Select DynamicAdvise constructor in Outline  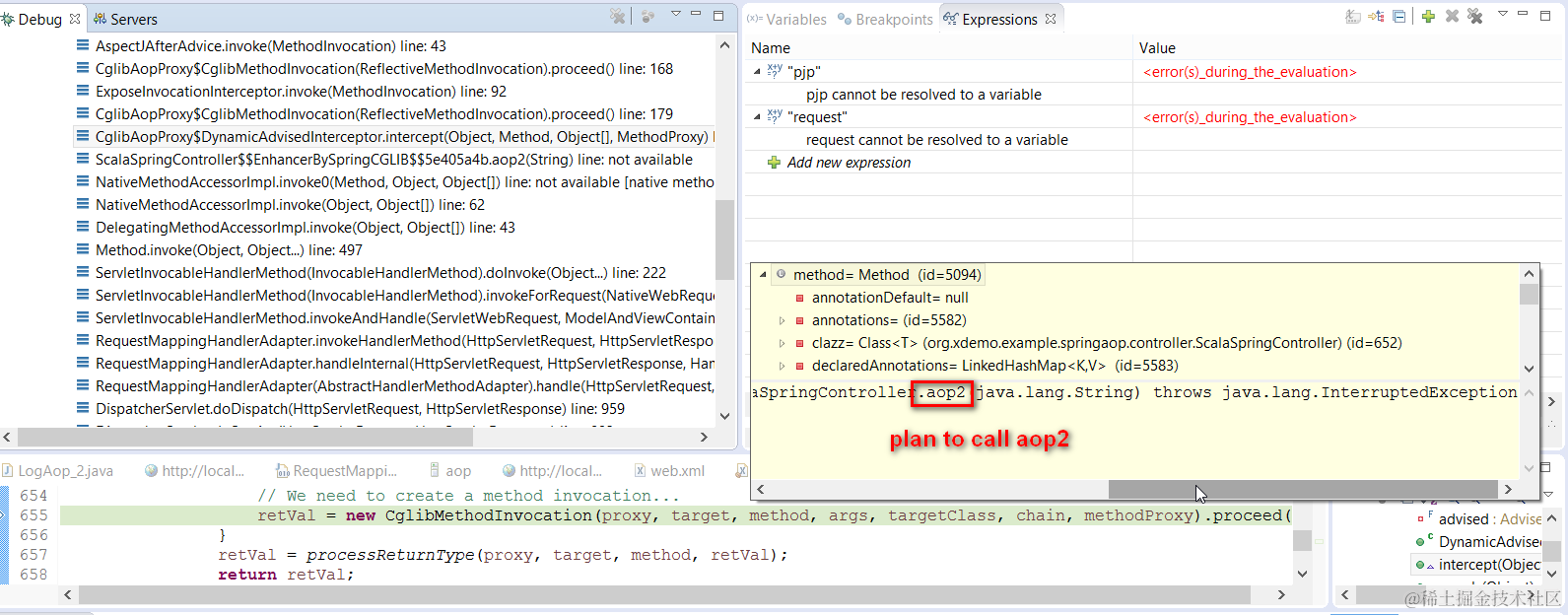coord(1479,542)
